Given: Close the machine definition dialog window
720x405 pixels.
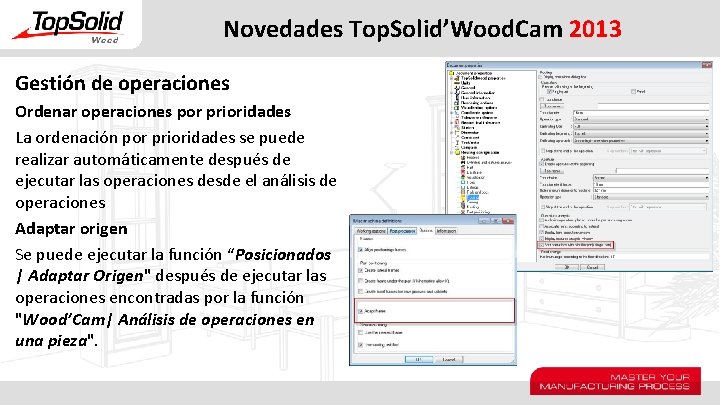Looking at the screenshot, I should 508,221.
